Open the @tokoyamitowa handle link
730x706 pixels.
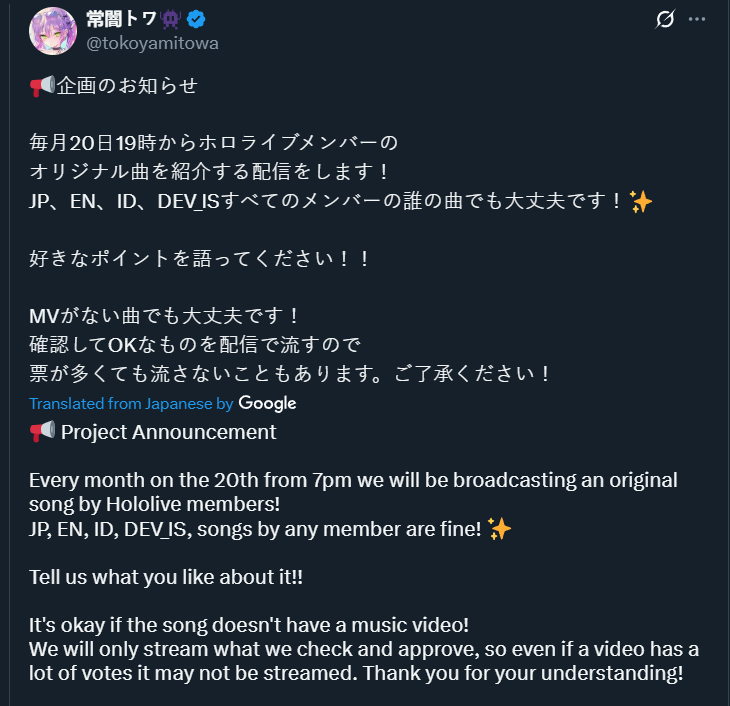152,43
